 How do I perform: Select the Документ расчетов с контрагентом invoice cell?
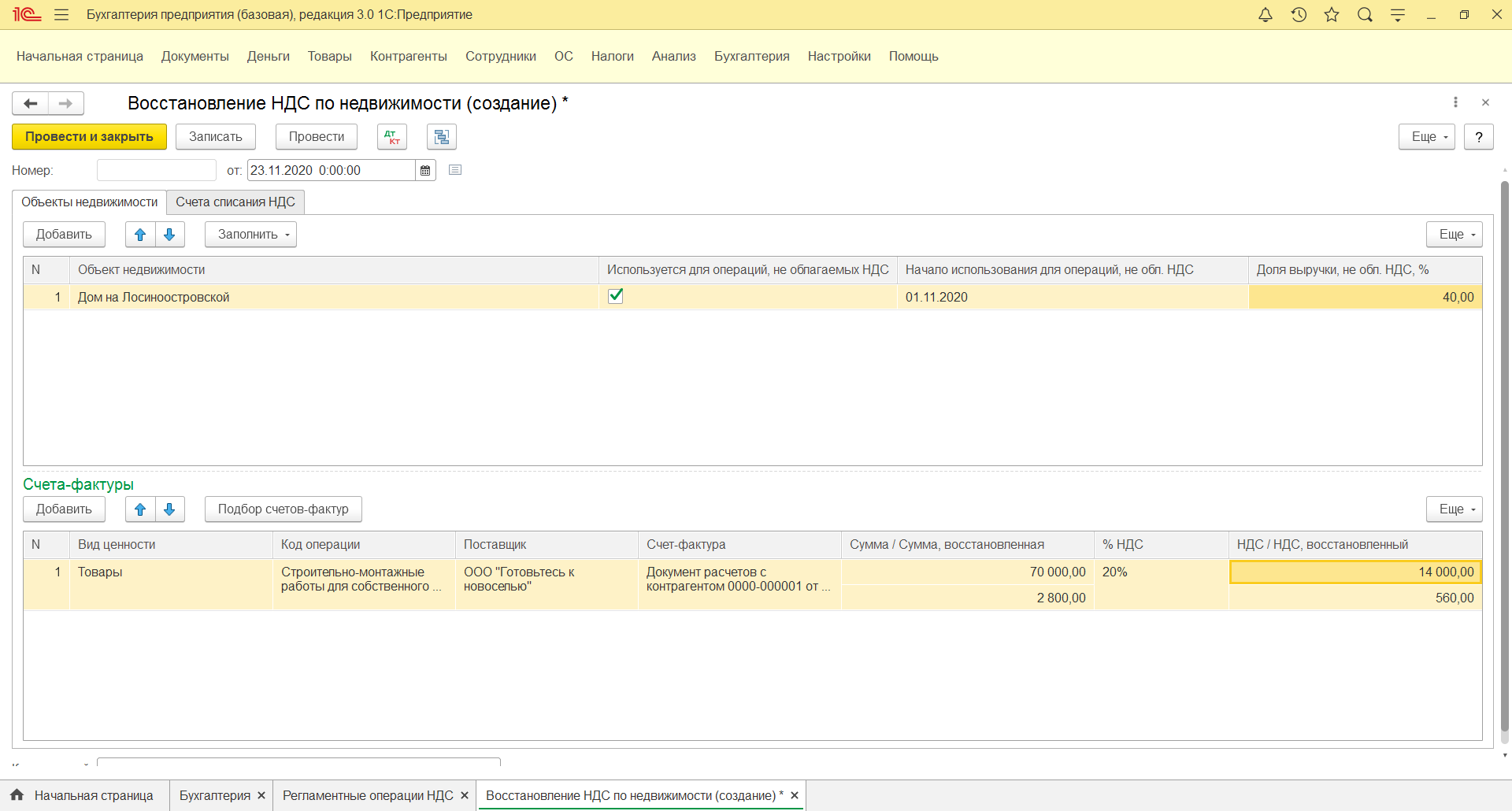pyautogui.click(x=739, y=584)
